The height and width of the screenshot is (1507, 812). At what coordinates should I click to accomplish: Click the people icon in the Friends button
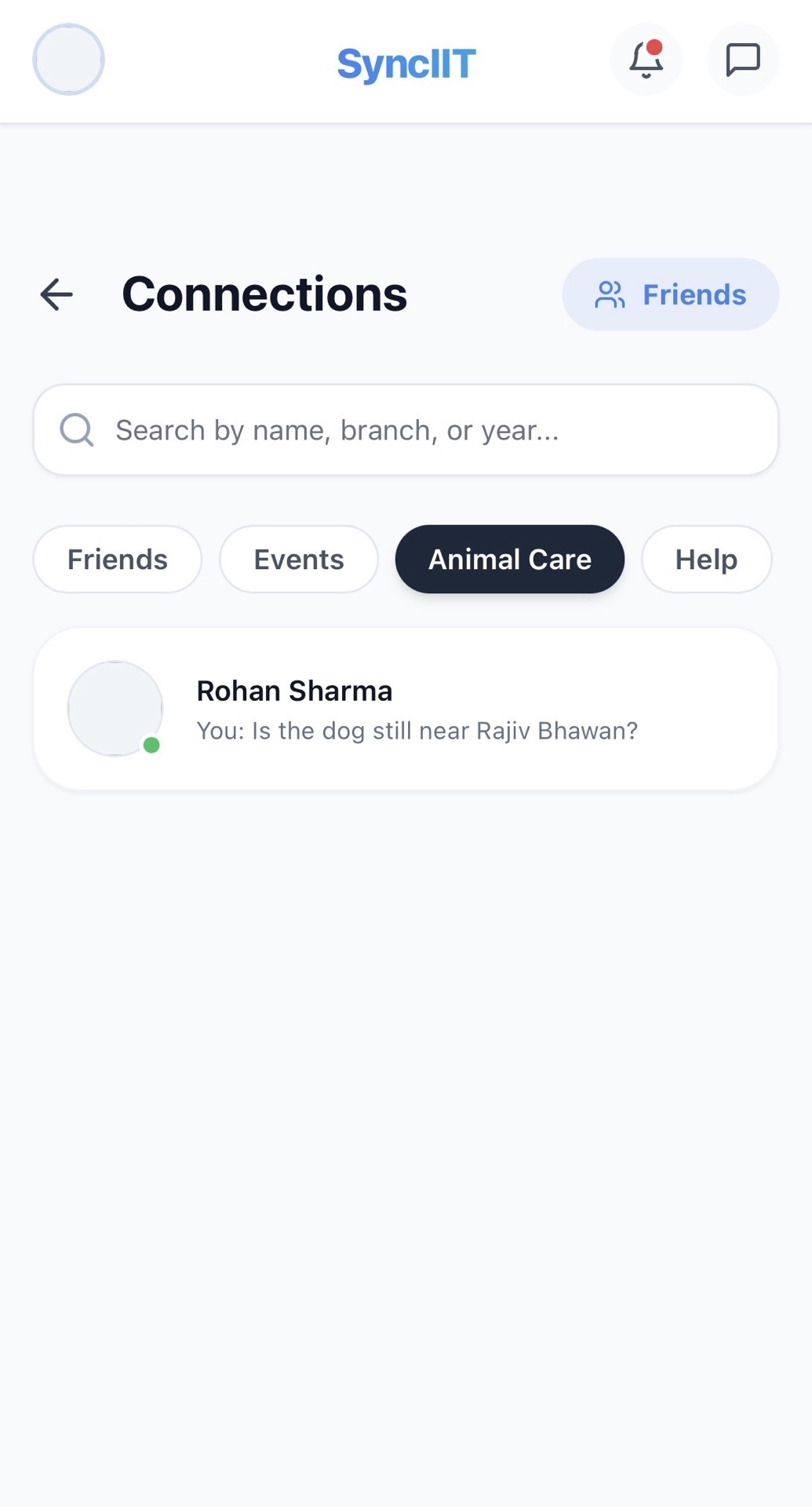pos(610,294)
